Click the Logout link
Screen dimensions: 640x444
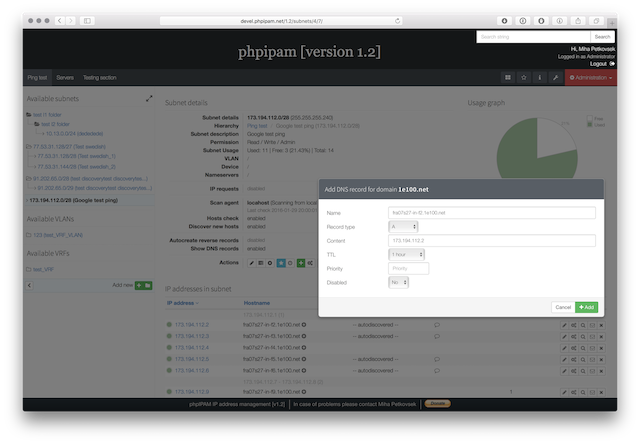pyautogui.click(x=598, y=64)
